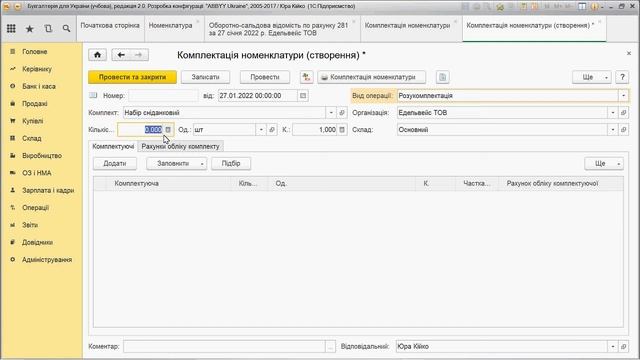Image resolution: width=640 pixels, height=360 pixels.
Task: Print via Комплектація номенклатури button
Action: click(371, 77)
